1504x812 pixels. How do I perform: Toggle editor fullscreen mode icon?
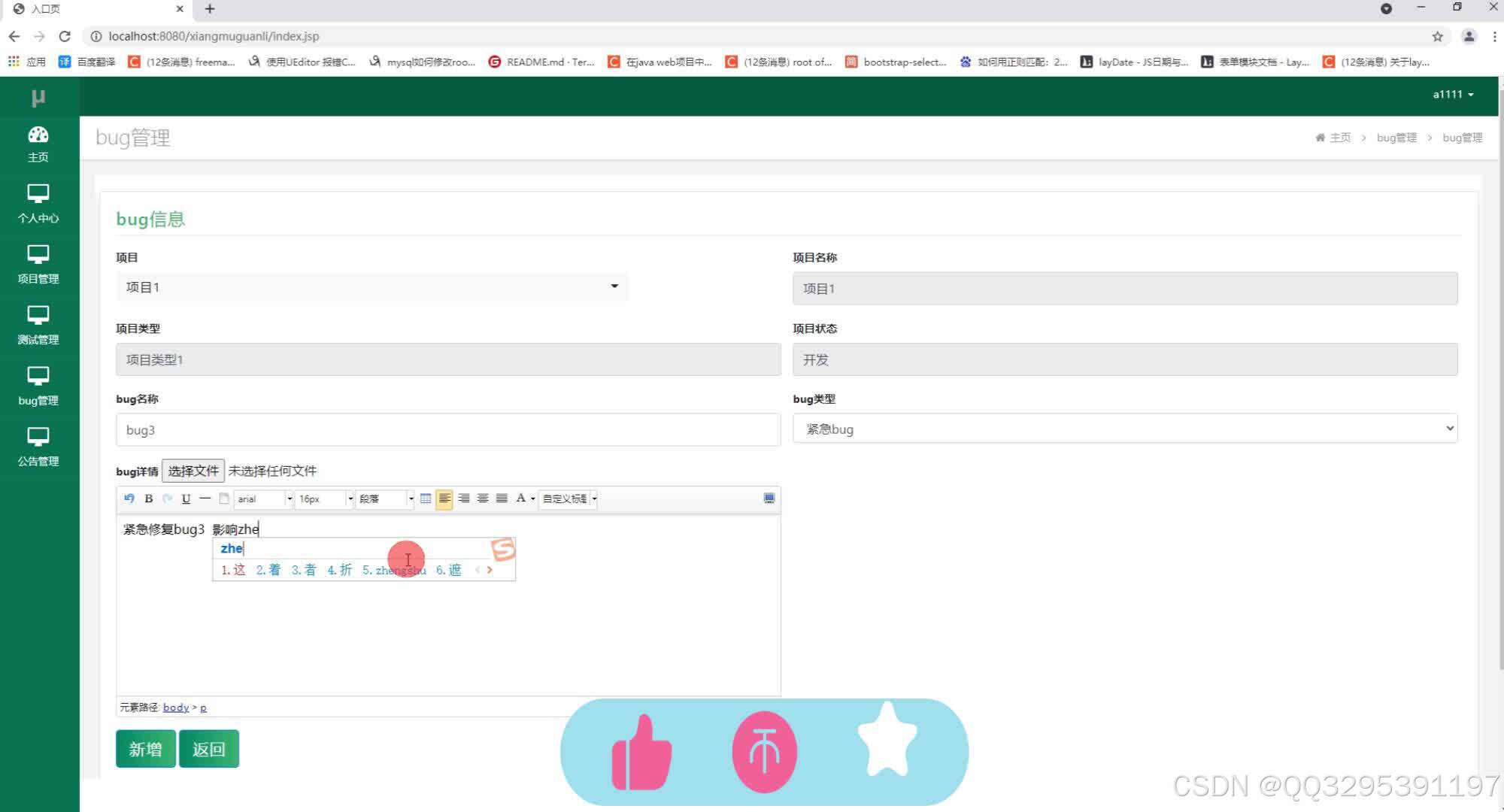(769, 498)
